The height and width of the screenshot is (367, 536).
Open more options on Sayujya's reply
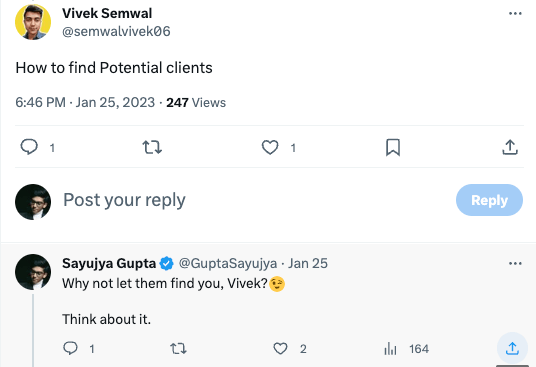515,263
